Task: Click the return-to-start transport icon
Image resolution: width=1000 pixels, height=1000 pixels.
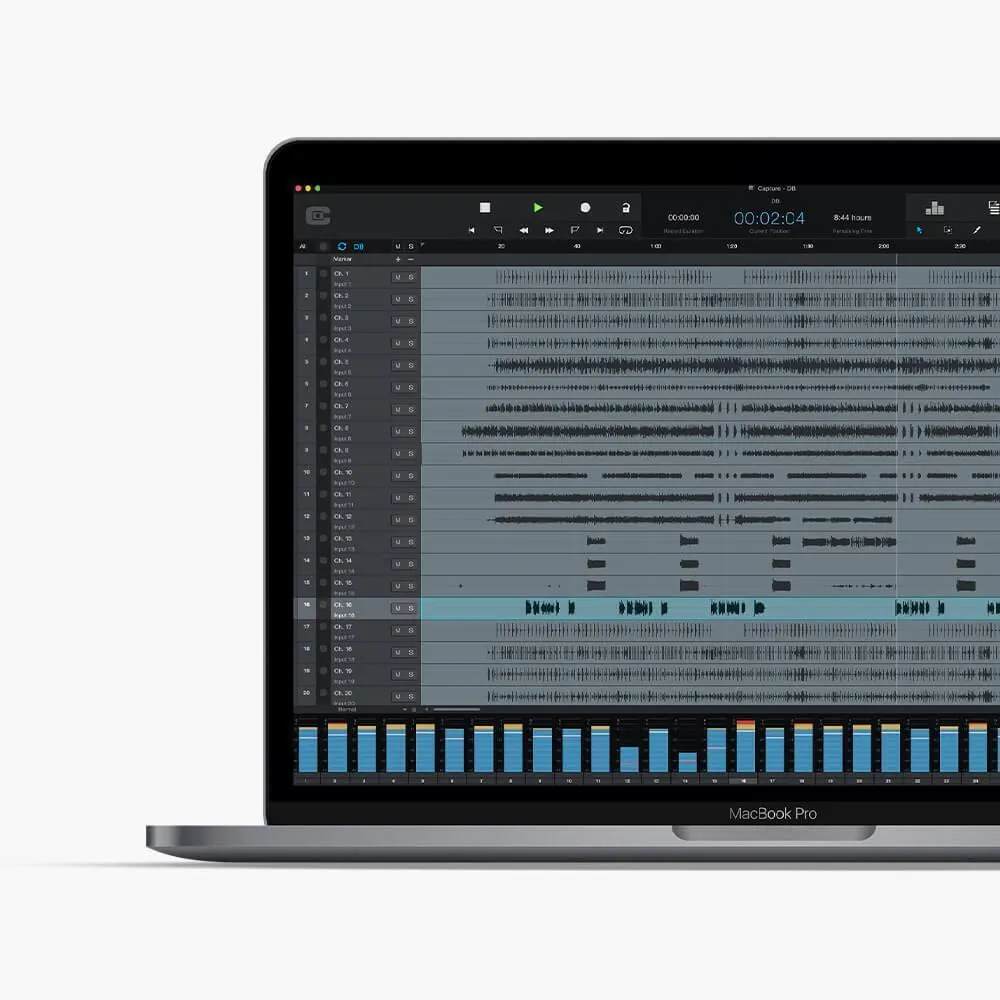Action: tap(472, 230)
